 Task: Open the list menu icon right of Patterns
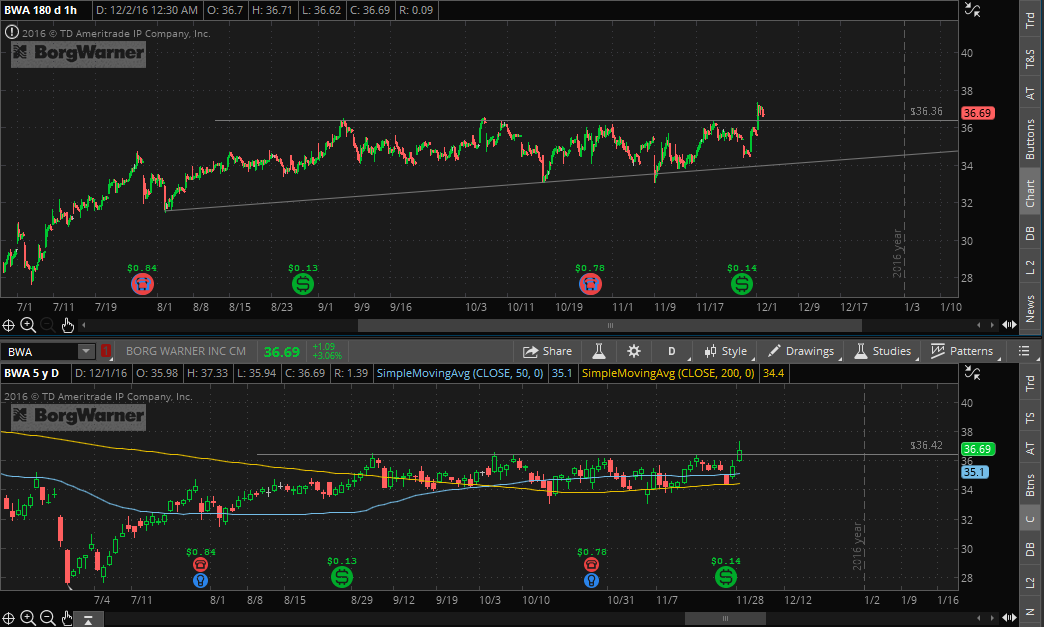[x=1023, y=351]
